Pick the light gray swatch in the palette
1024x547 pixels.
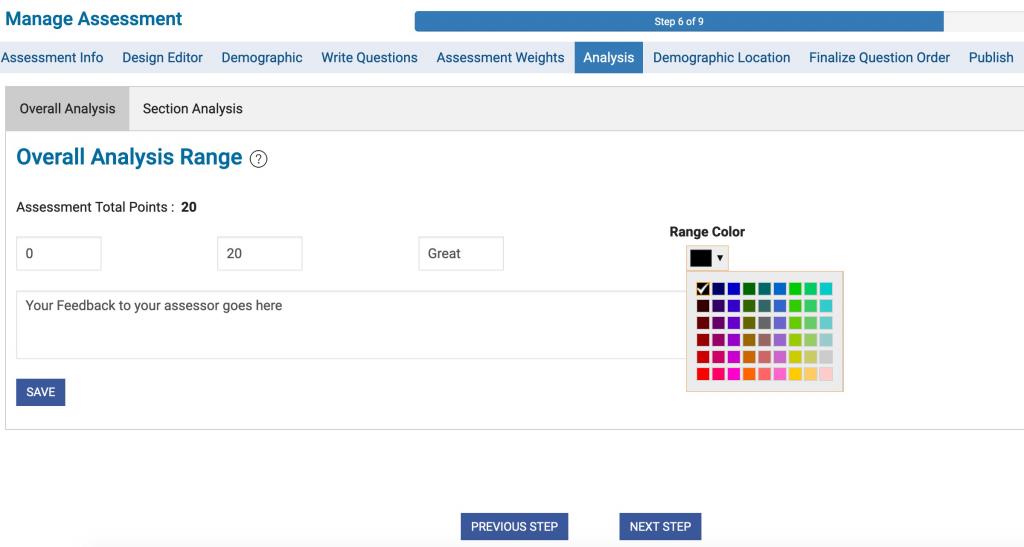pyautogui.click(x=826, y=357)
